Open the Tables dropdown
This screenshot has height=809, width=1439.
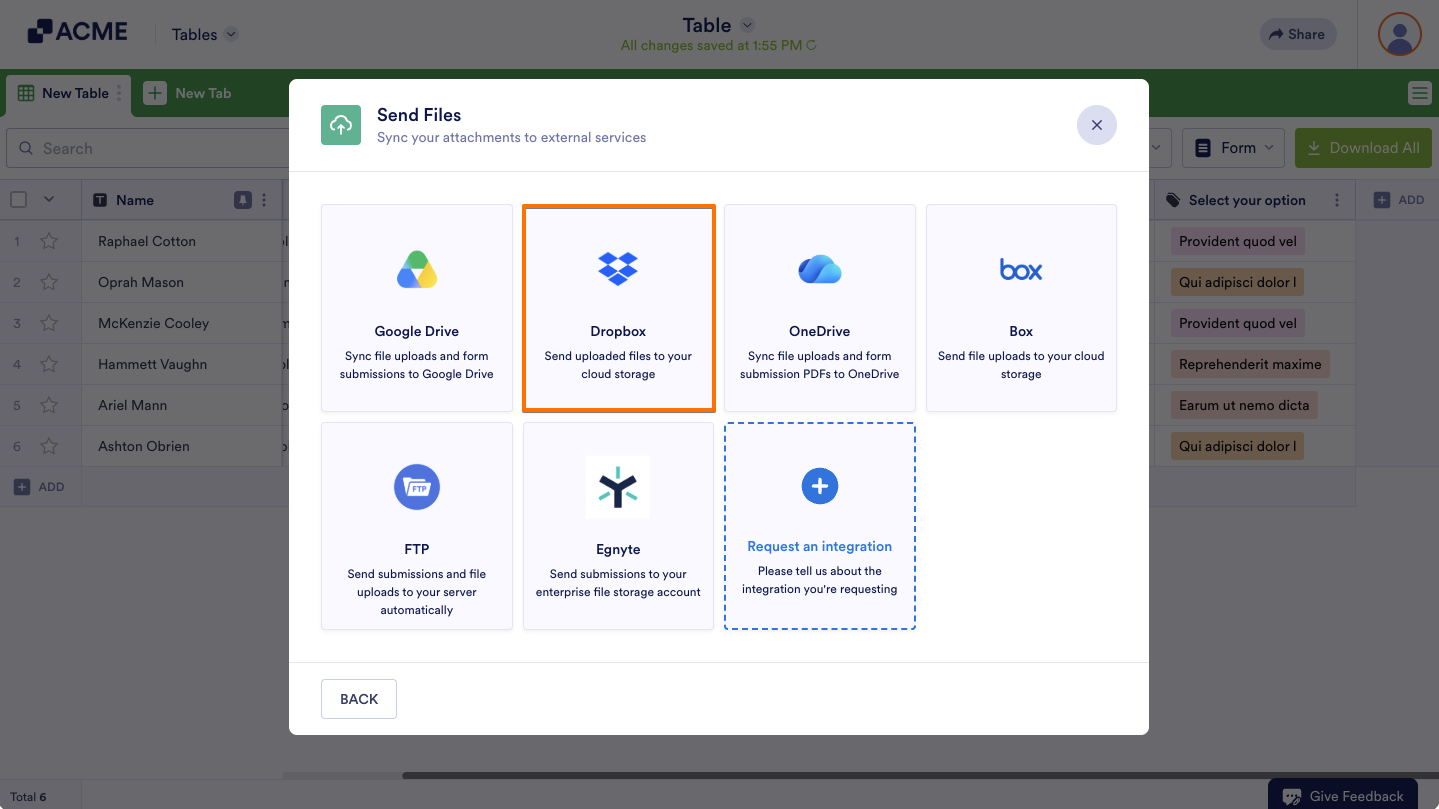[205, 34]
